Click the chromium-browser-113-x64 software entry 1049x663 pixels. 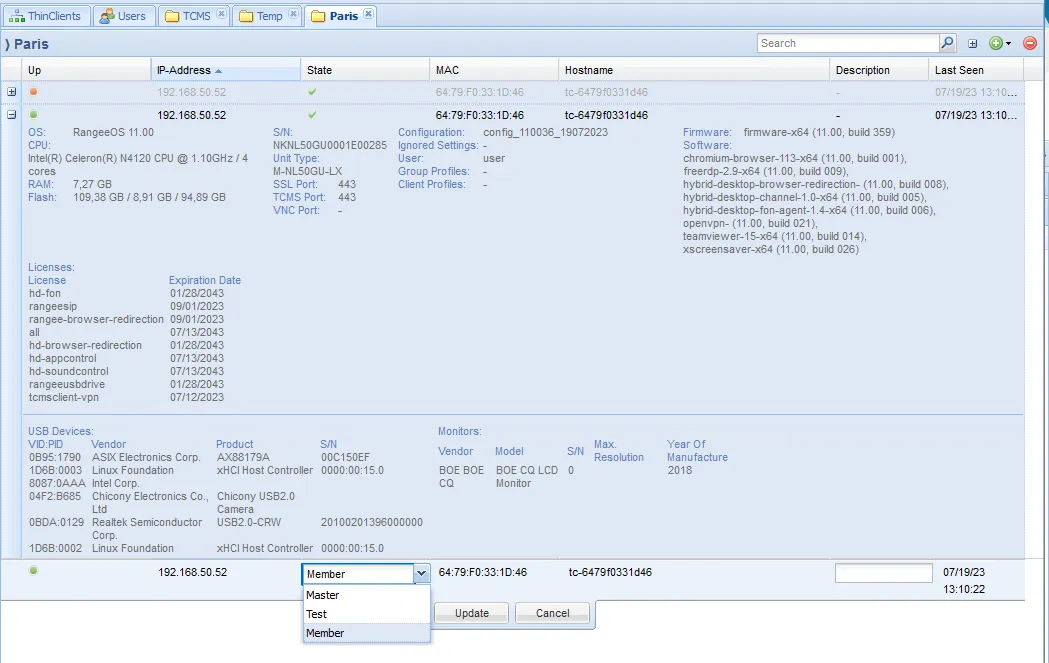795,159
